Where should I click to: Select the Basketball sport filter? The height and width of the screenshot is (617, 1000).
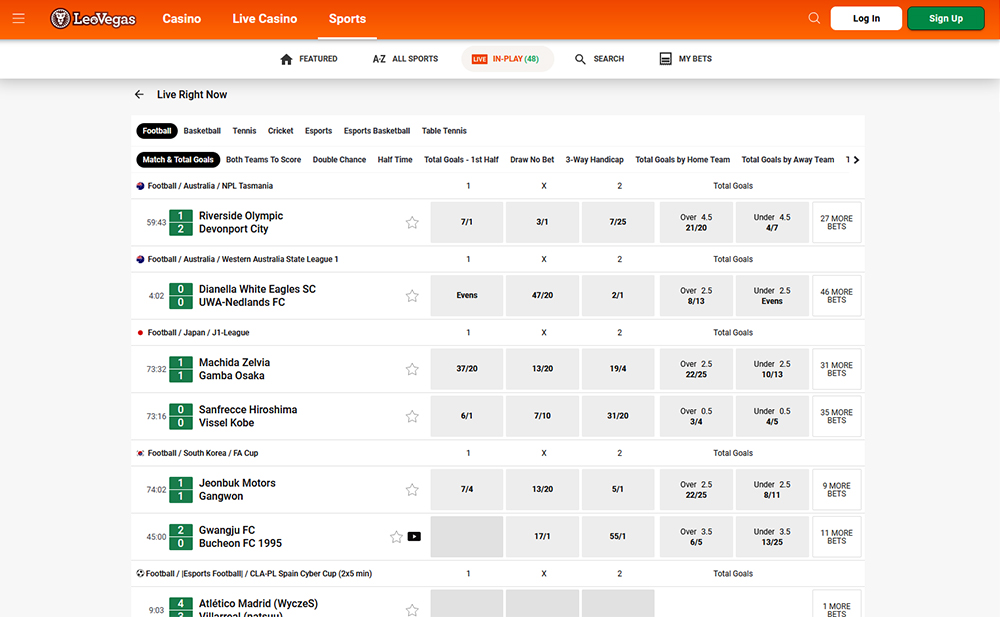[202, 131]
